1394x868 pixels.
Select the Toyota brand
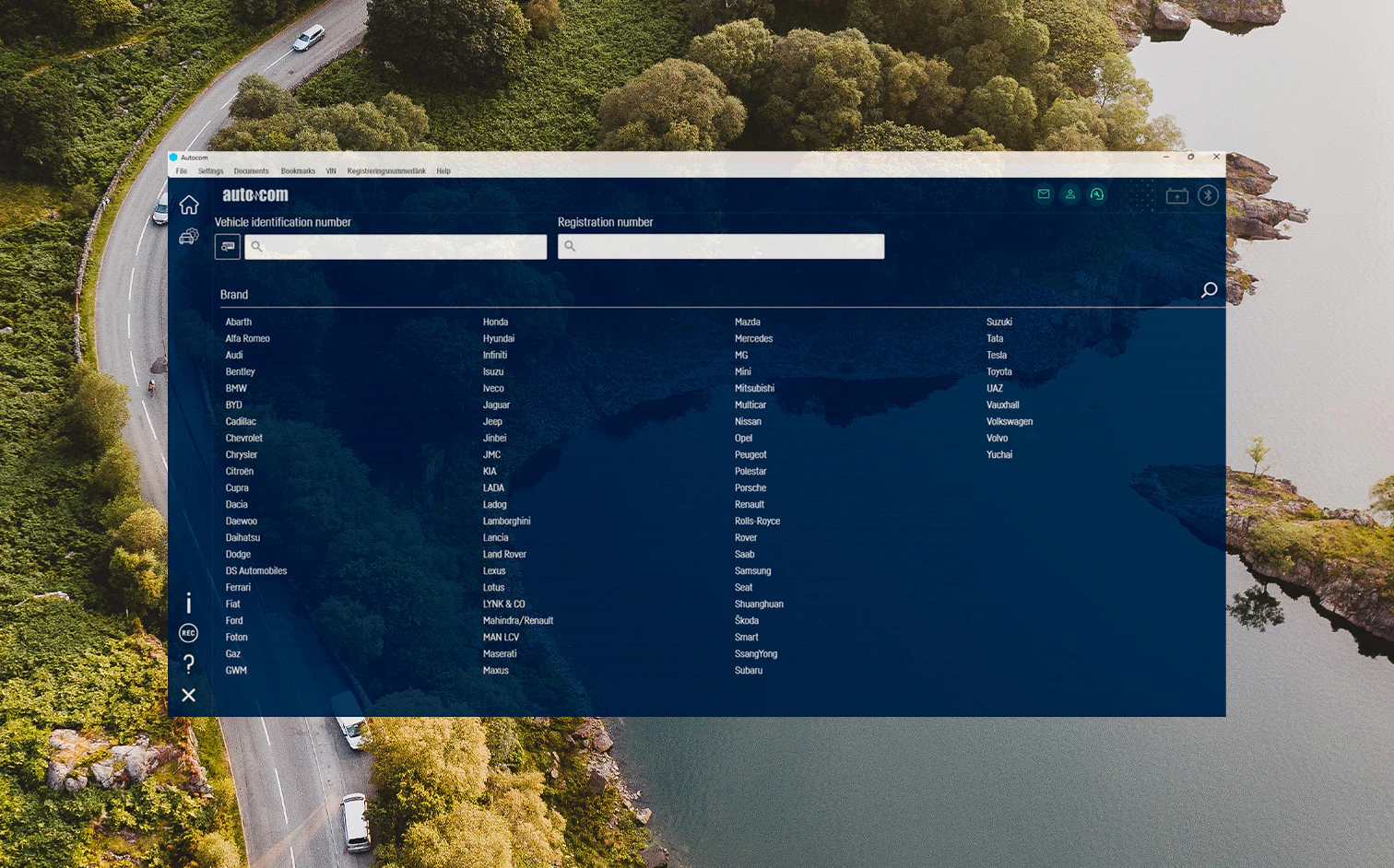[x=999, y=371]
